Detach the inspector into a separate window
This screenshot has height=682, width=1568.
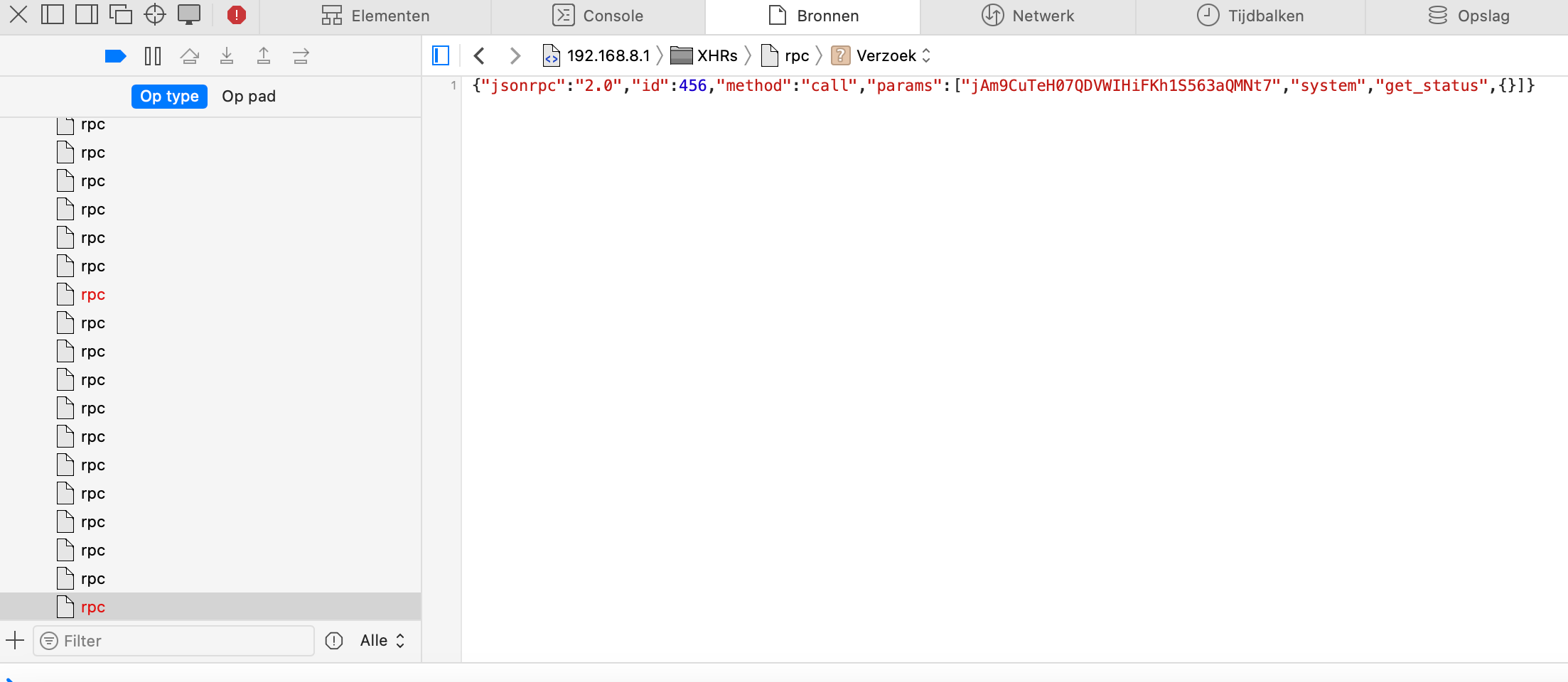click(120, 15)
